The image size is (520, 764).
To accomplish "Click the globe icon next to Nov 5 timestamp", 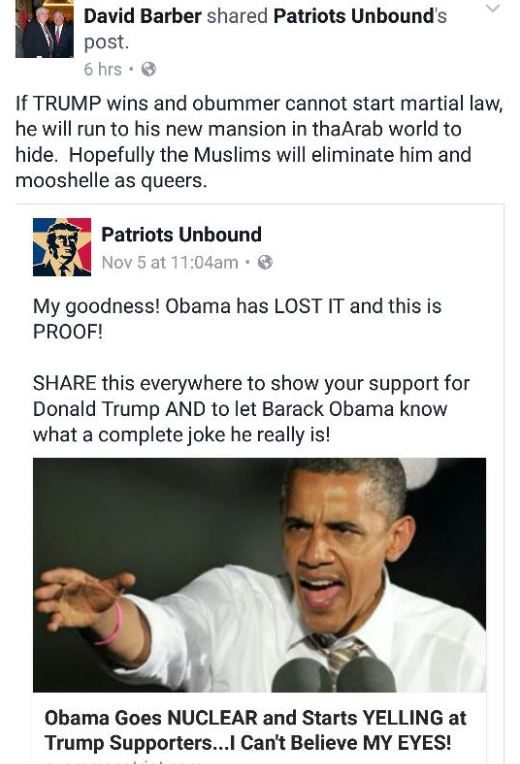I will click(265, 263).
